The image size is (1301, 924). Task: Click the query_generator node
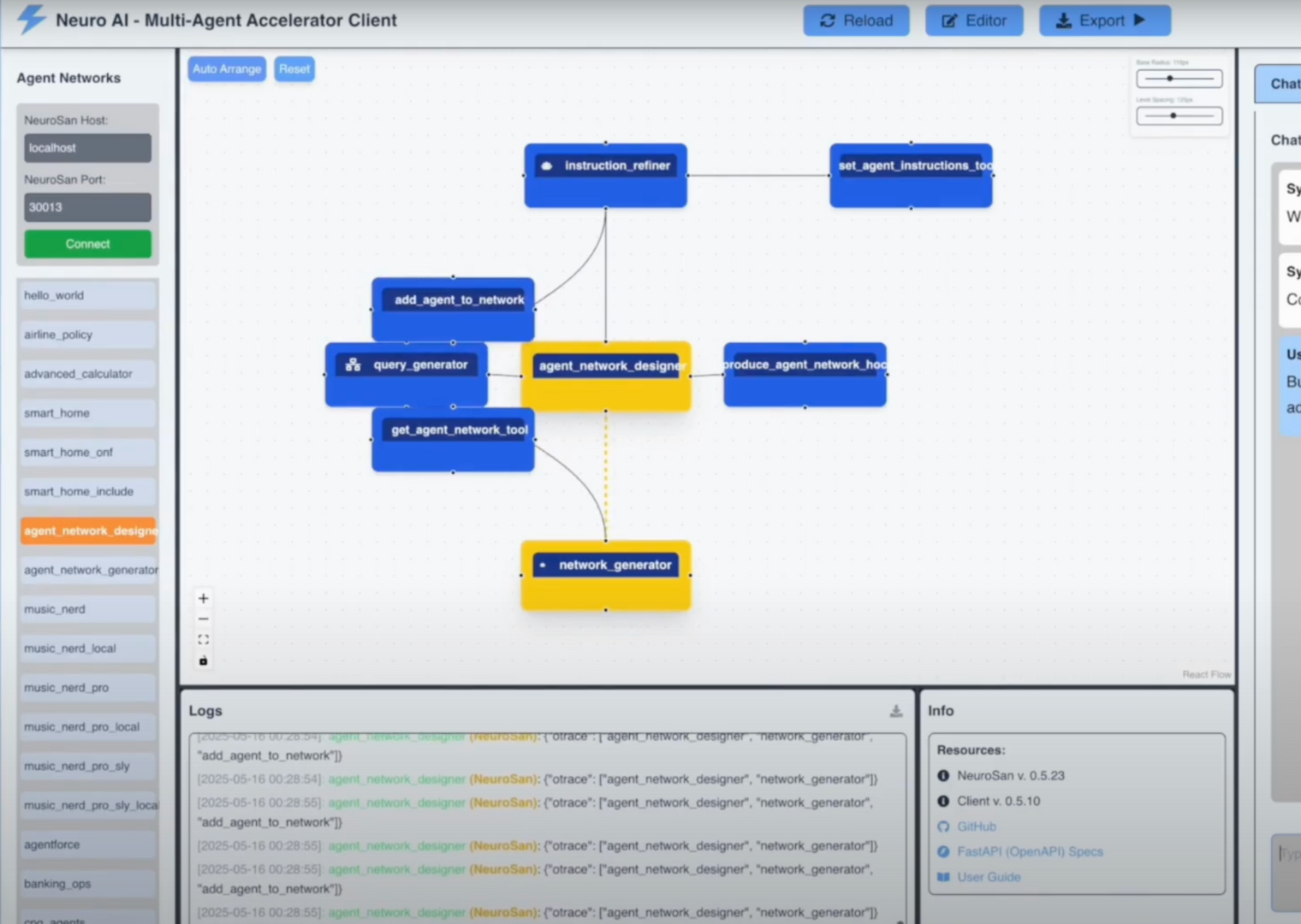coord(406,375)
